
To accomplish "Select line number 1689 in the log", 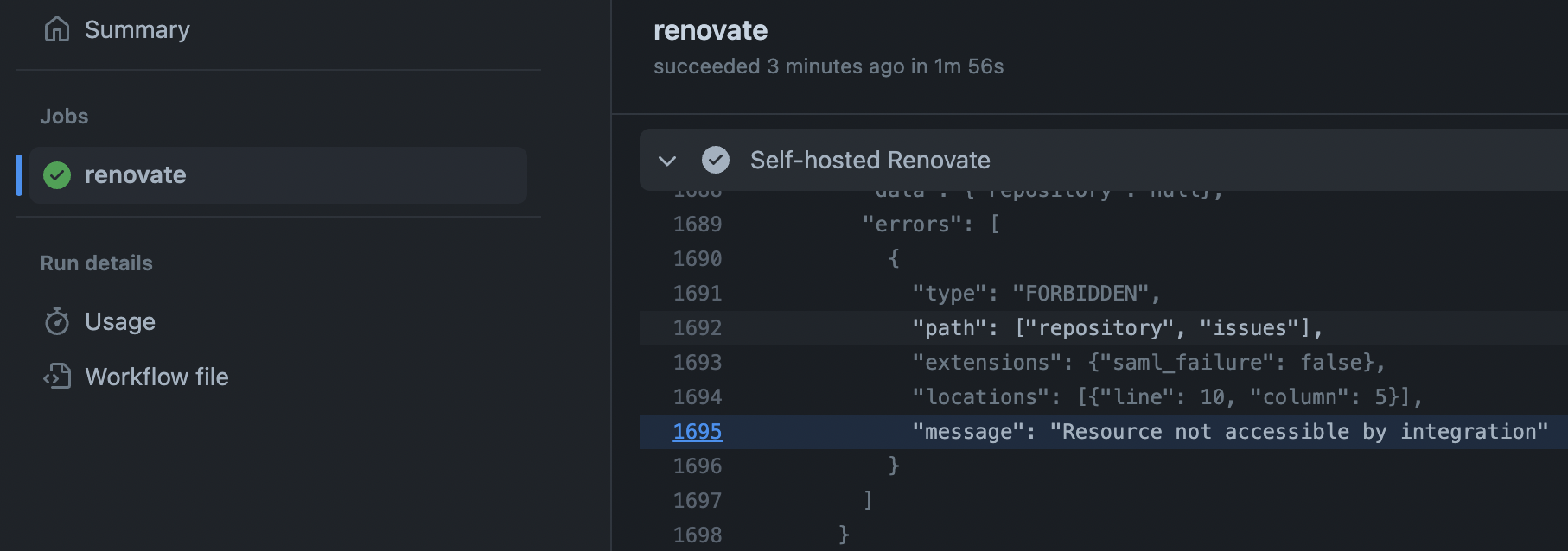I will (x=697, y=224).
